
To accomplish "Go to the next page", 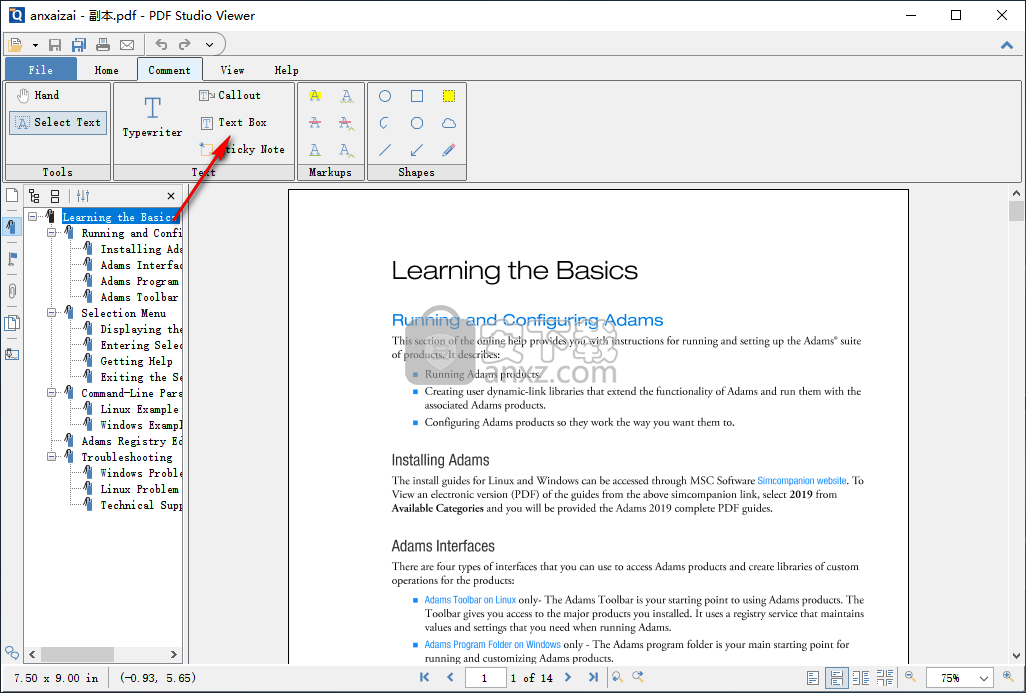I will point(568,677).
